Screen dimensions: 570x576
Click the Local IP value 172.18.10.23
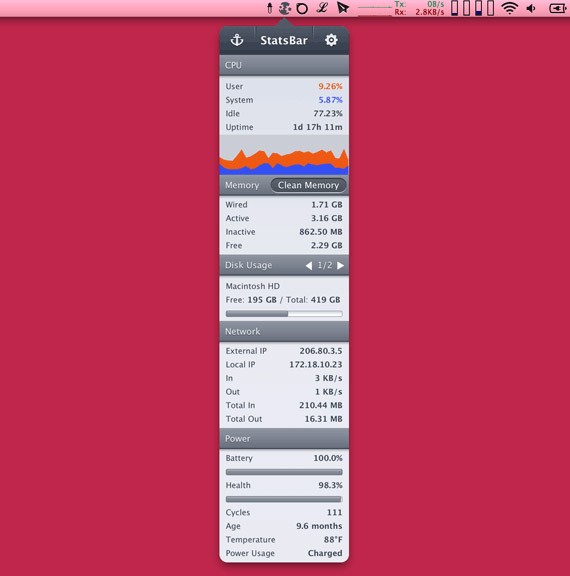(316, 364)
